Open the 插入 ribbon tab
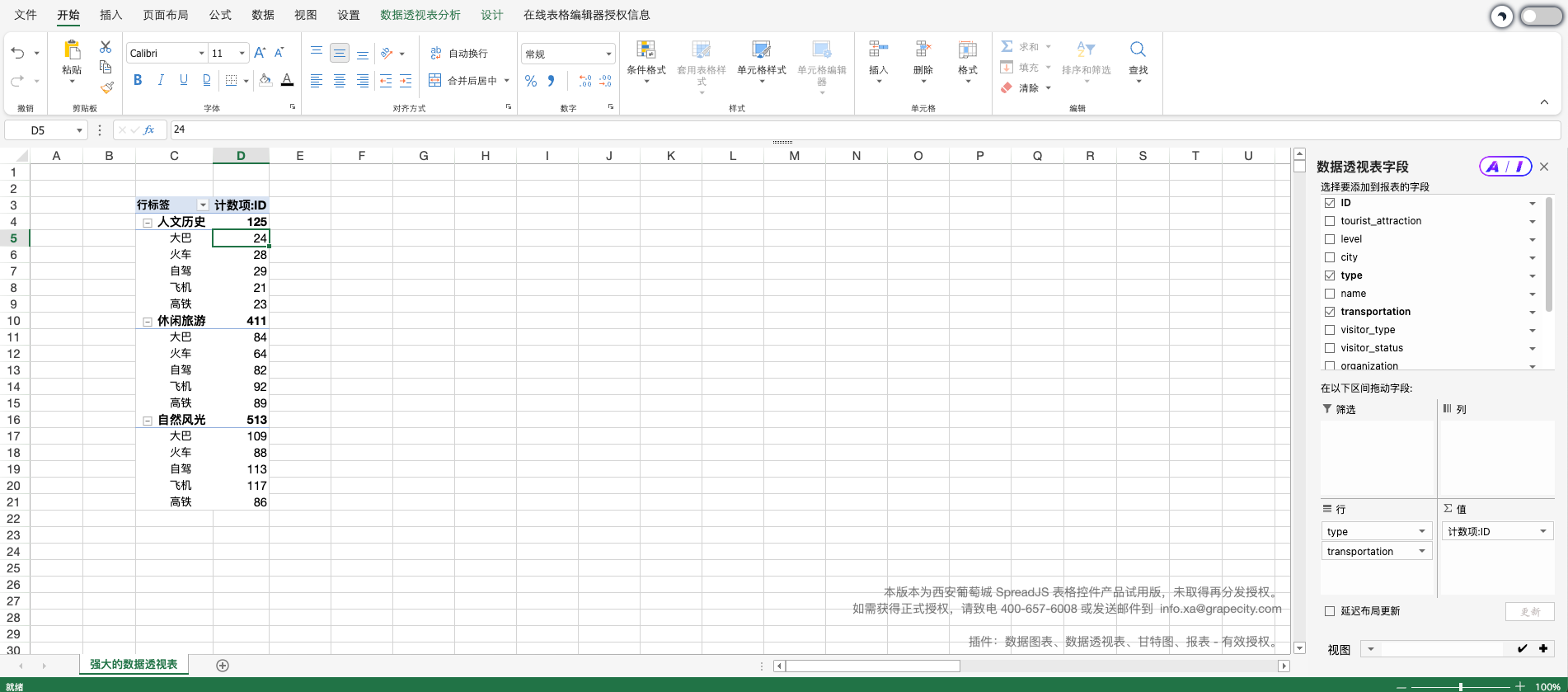Image resolution: width=1568 pixels, height=692 pixels. (x=110, y=15)
